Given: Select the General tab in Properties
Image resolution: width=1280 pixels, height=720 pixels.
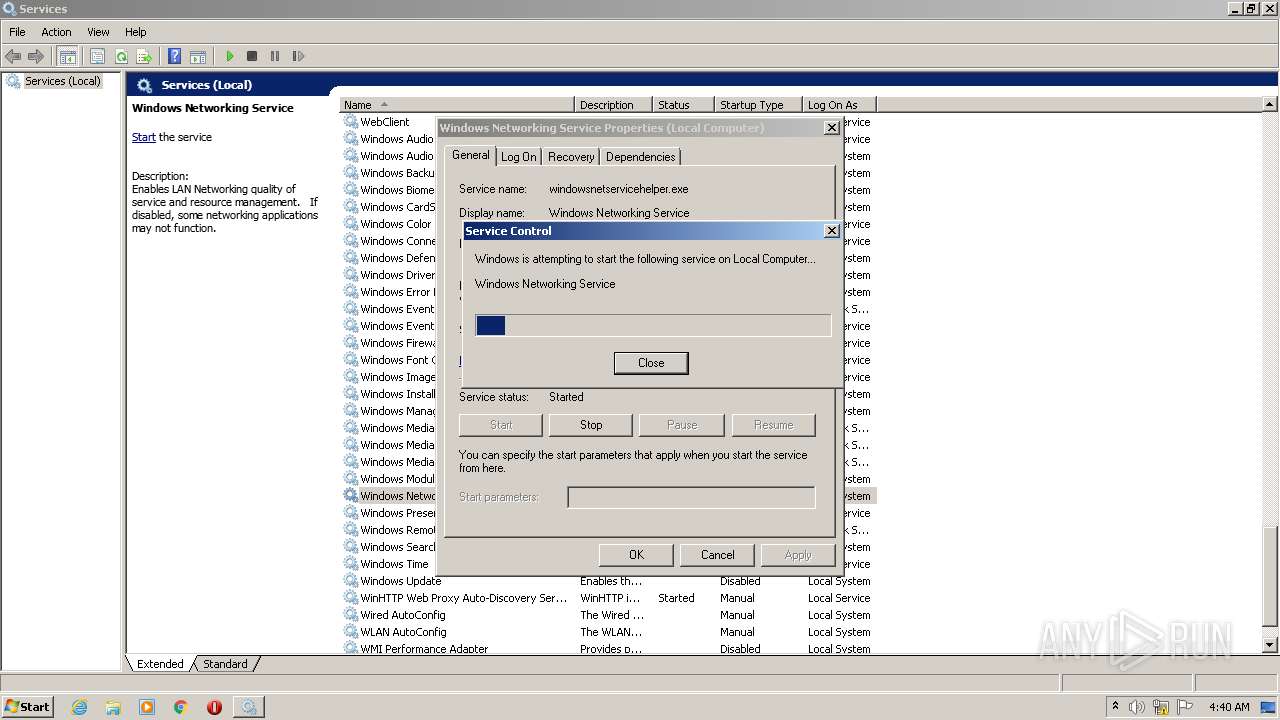Looking at the screenshot, I should click(x=470, y=155).
